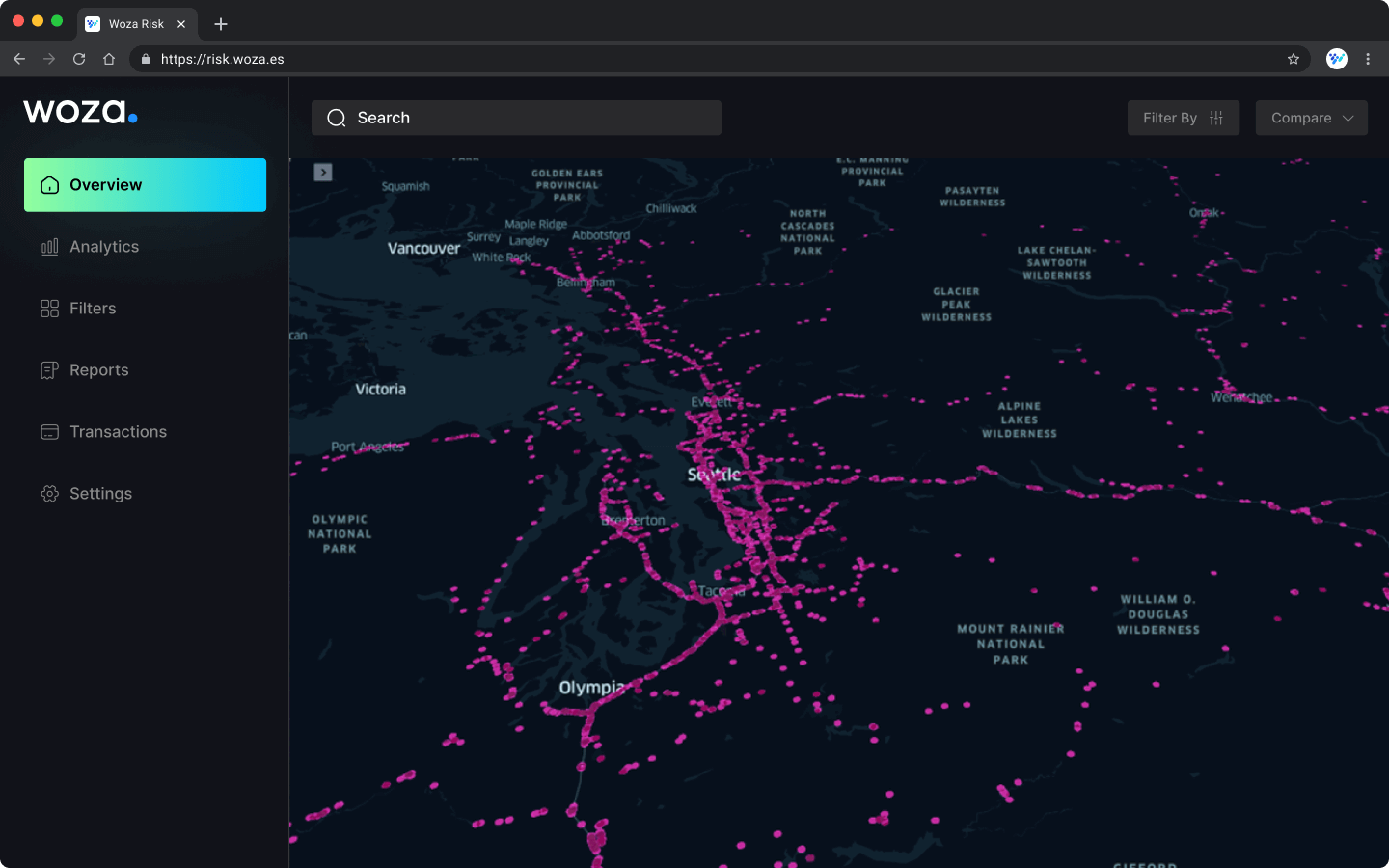Open the Overview section
The width and height of the screenshot is (1389, 868).
point(145,185)
